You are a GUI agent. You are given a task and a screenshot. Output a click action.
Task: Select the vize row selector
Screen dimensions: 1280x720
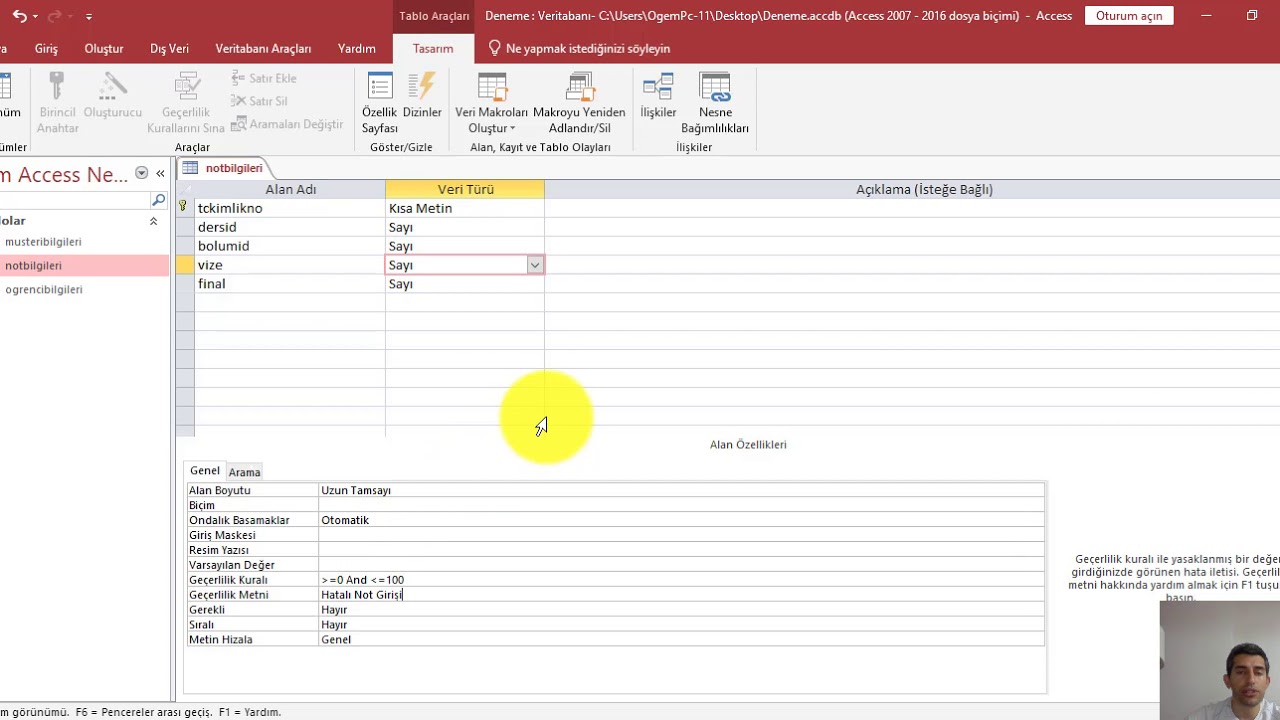[184, 265]
